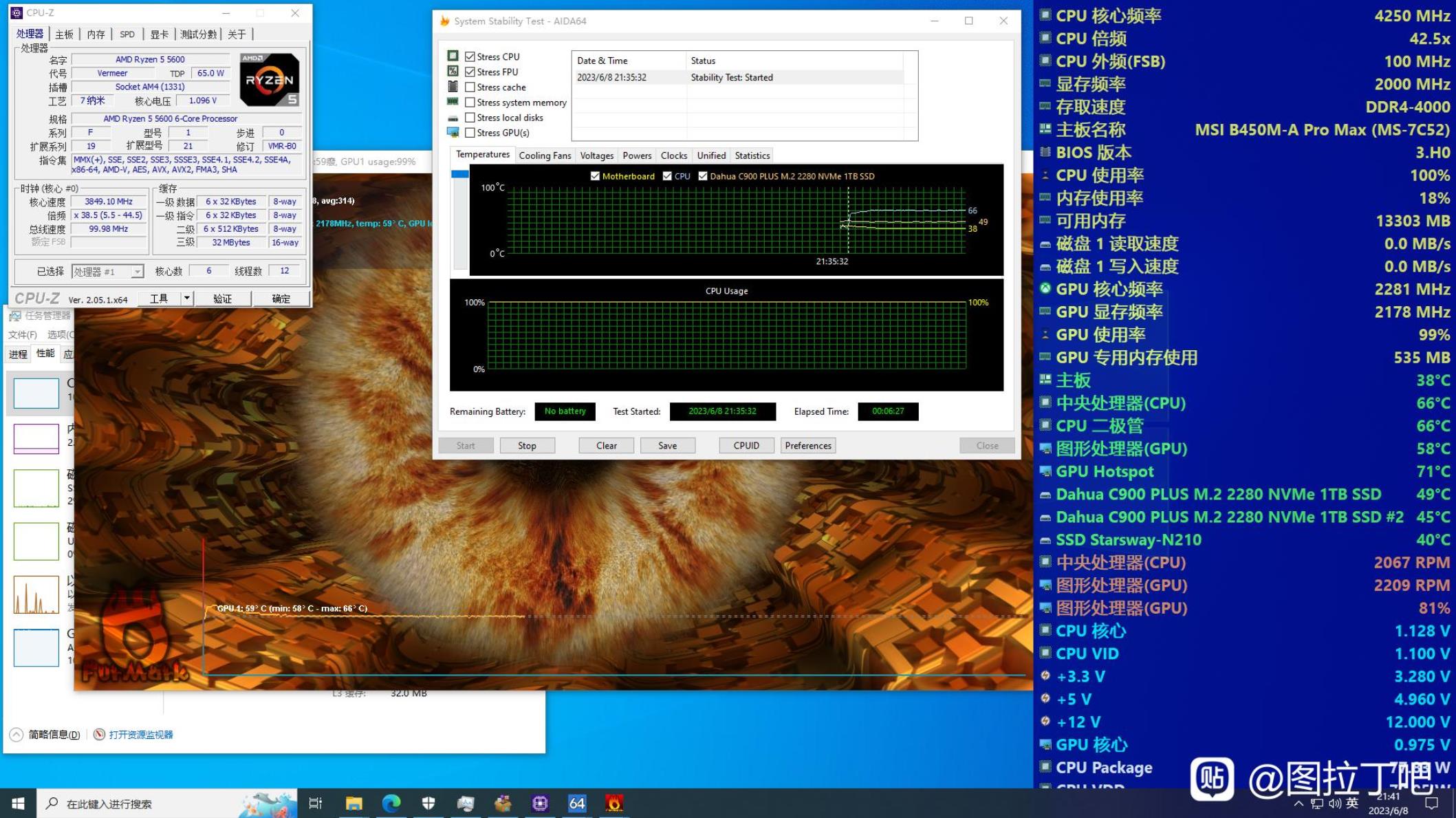Switch to the Cooling Fans tab
Image resolution: width=1456 pixels, height=818 pixels.
click(545, 155)
